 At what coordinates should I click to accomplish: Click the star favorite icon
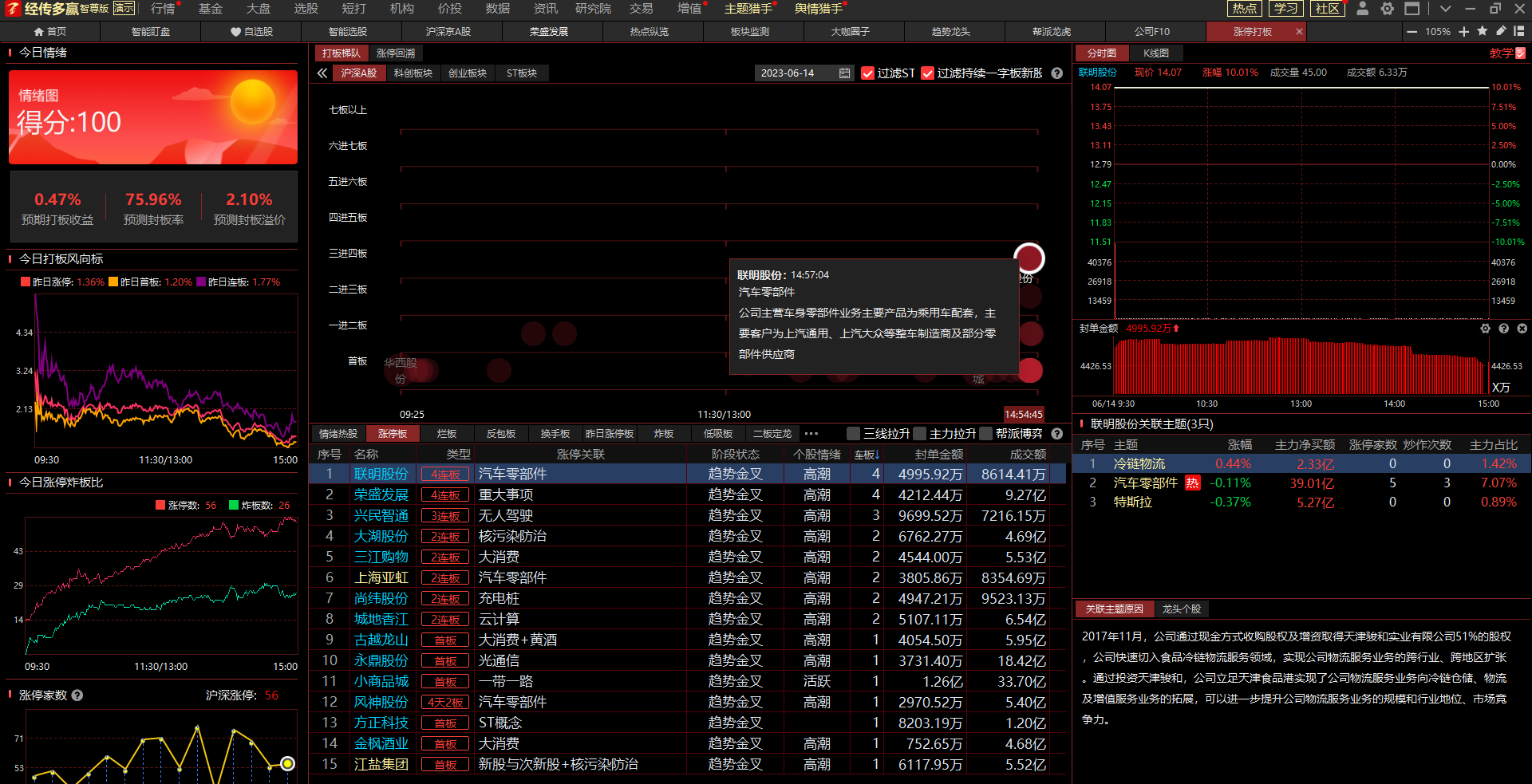coord(1483,31)
